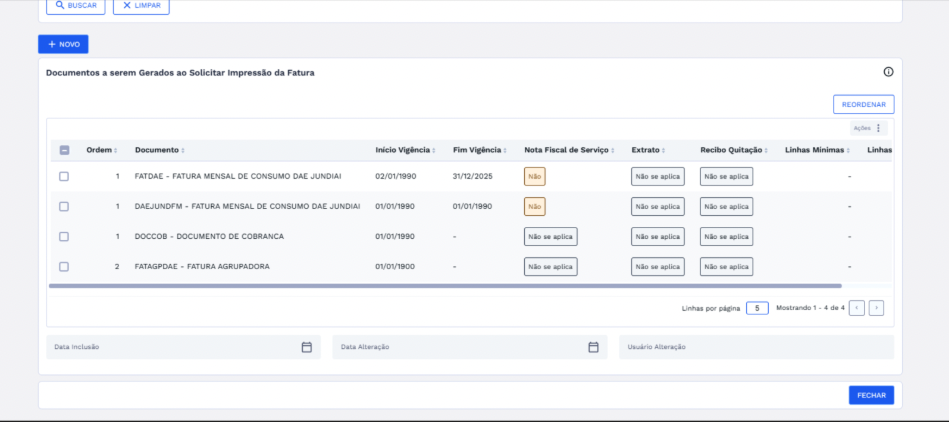Select the DOCCOB row checkbox
Viewport: 949px width, 422px height.
(64, 237)
